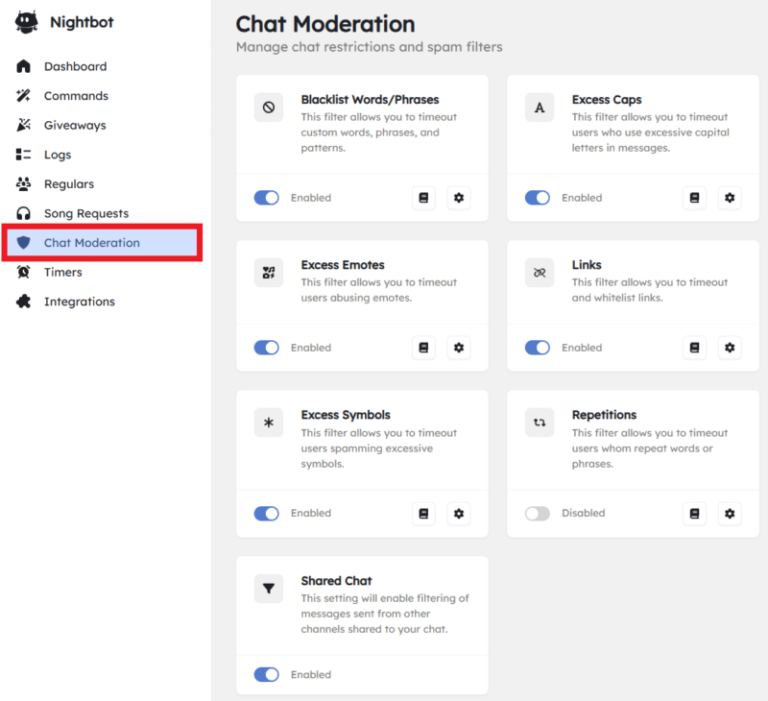Open the Timers page
This screenshot has height=701, width=768.
click(x=63, y=272)
